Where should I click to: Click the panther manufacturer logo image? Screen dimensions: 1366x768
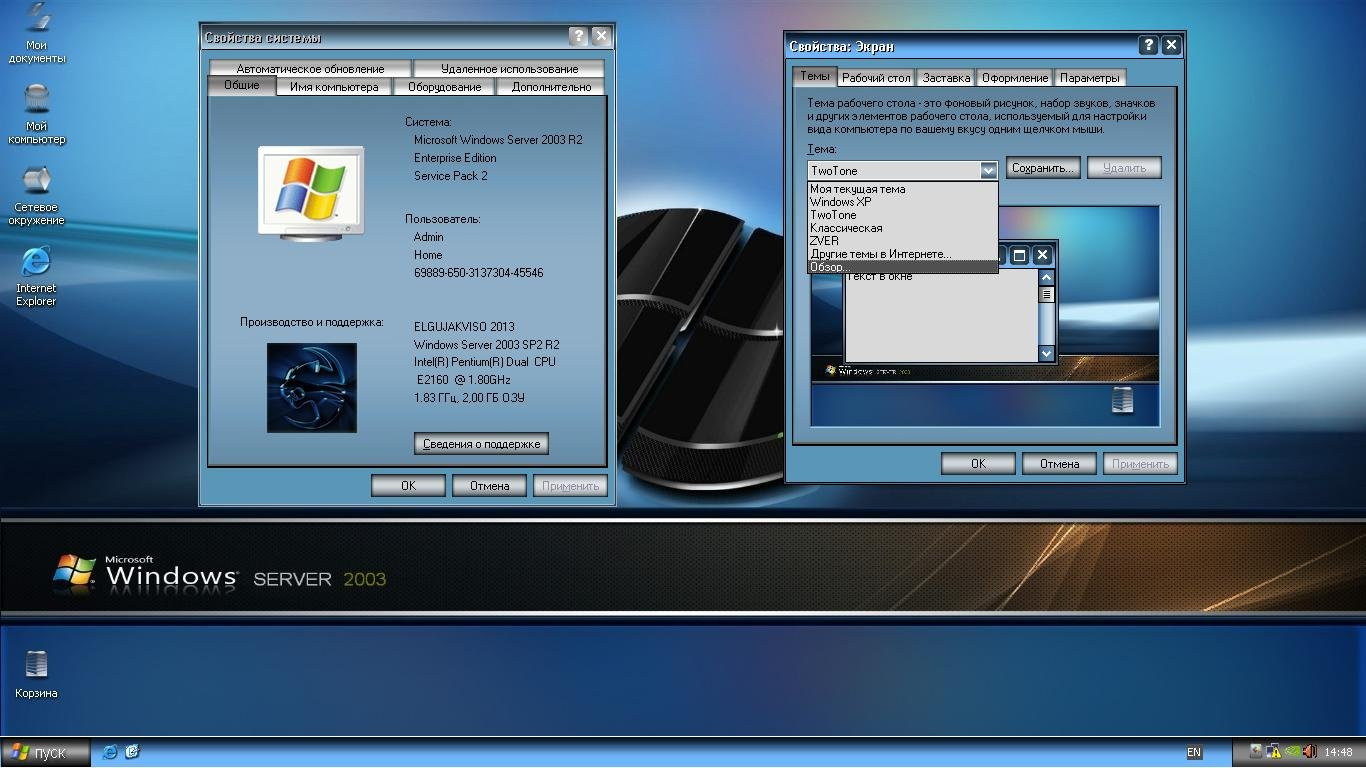[312, 388]
